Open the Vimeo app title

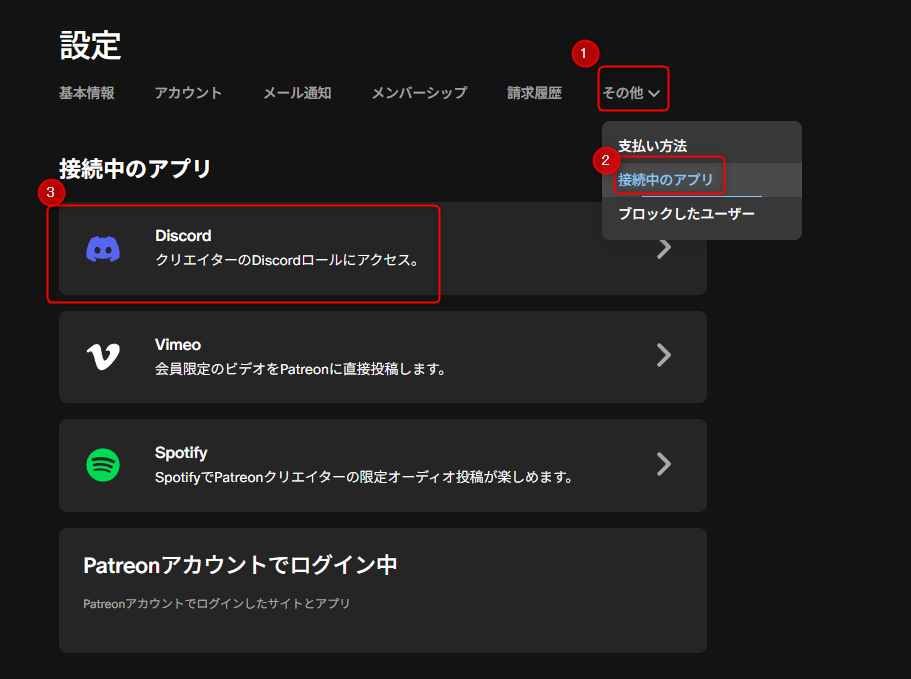tap(178, 345)
